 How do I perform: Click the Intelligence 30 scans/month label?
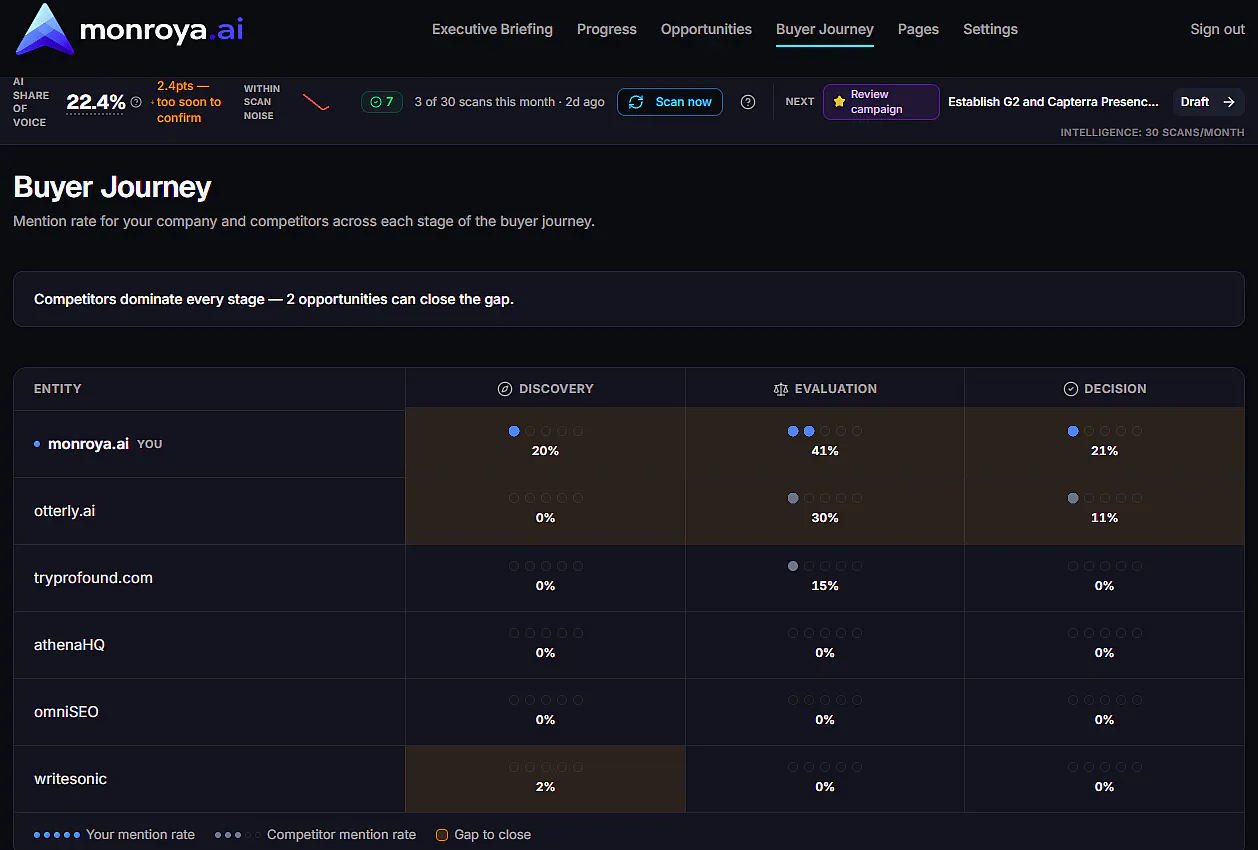pyautogui.click(x=1152, y=132)
